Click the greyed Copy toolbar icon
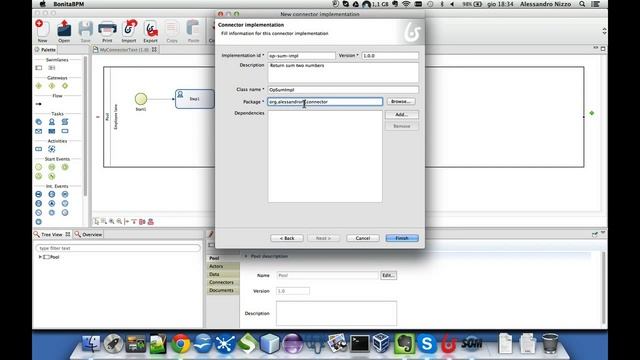This screenshot has width=640, height=360. click(x=172, y=31)
